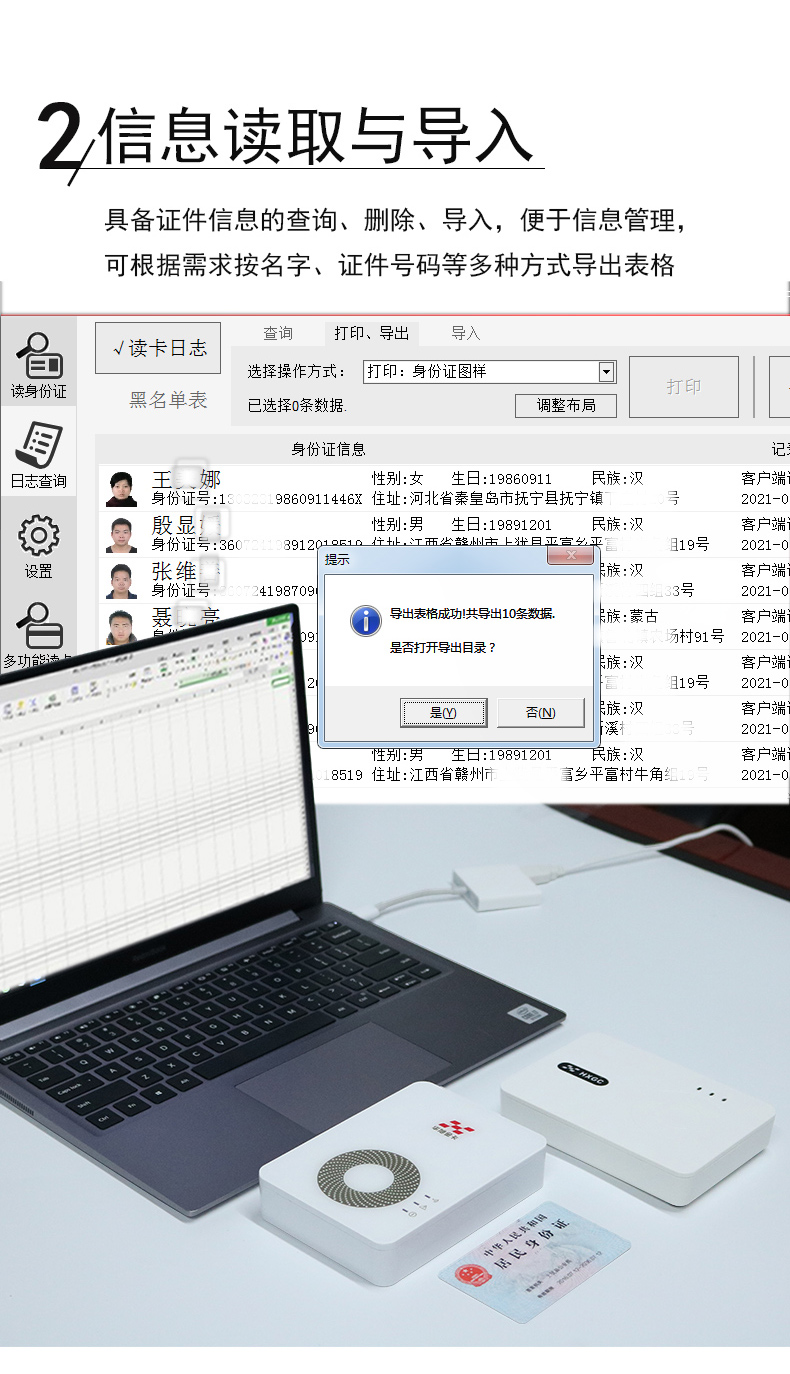790x1374 pixels.
Task: Select the first record's ID photo thumbnail
Action: (122, 489)
